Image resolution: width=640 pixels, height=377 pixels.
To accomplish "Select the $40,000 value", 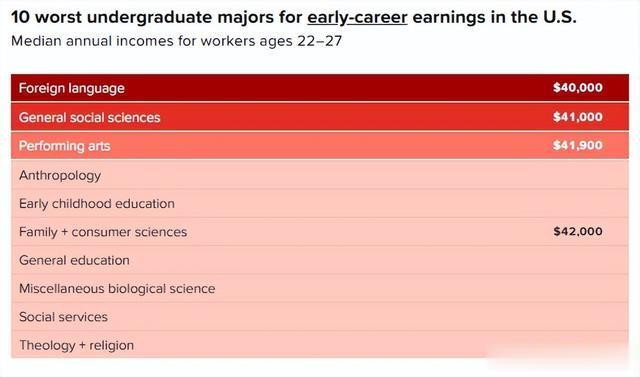I will tap(578, 88).
